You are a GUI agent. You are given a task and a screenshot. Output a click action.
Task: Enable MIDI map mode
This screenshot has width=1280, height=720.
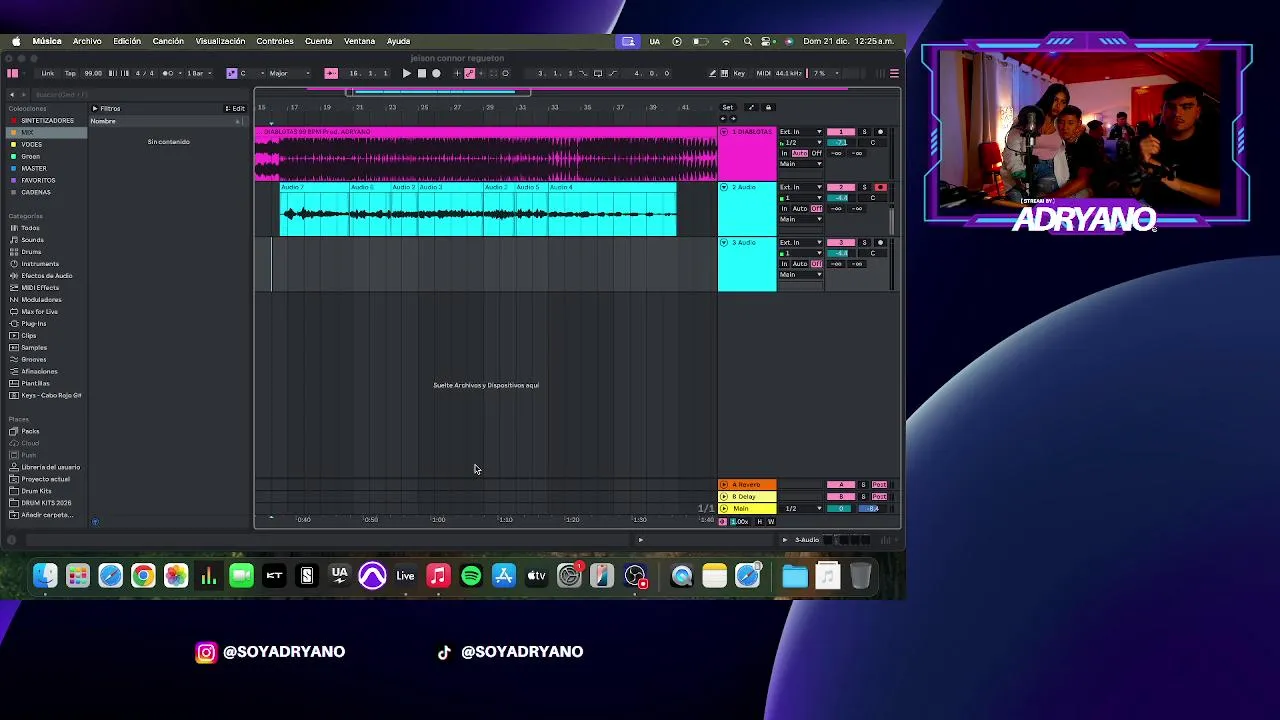coord(763,73)
